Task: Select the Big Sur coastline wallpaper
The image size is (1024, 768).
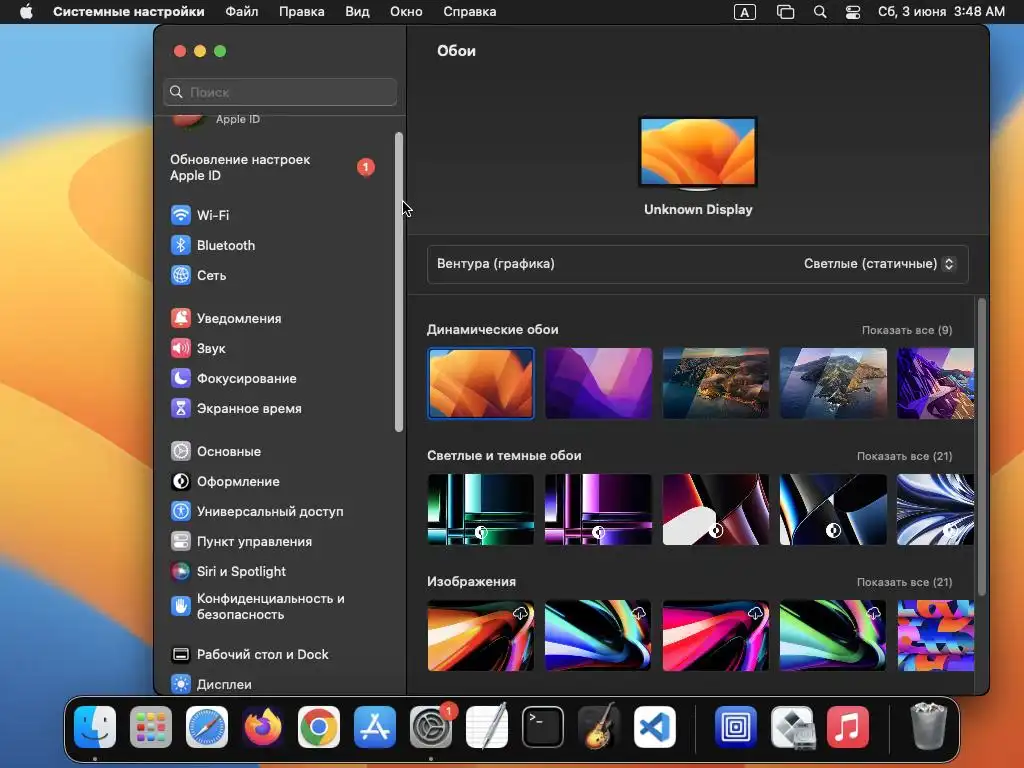Action: [716, 383]
